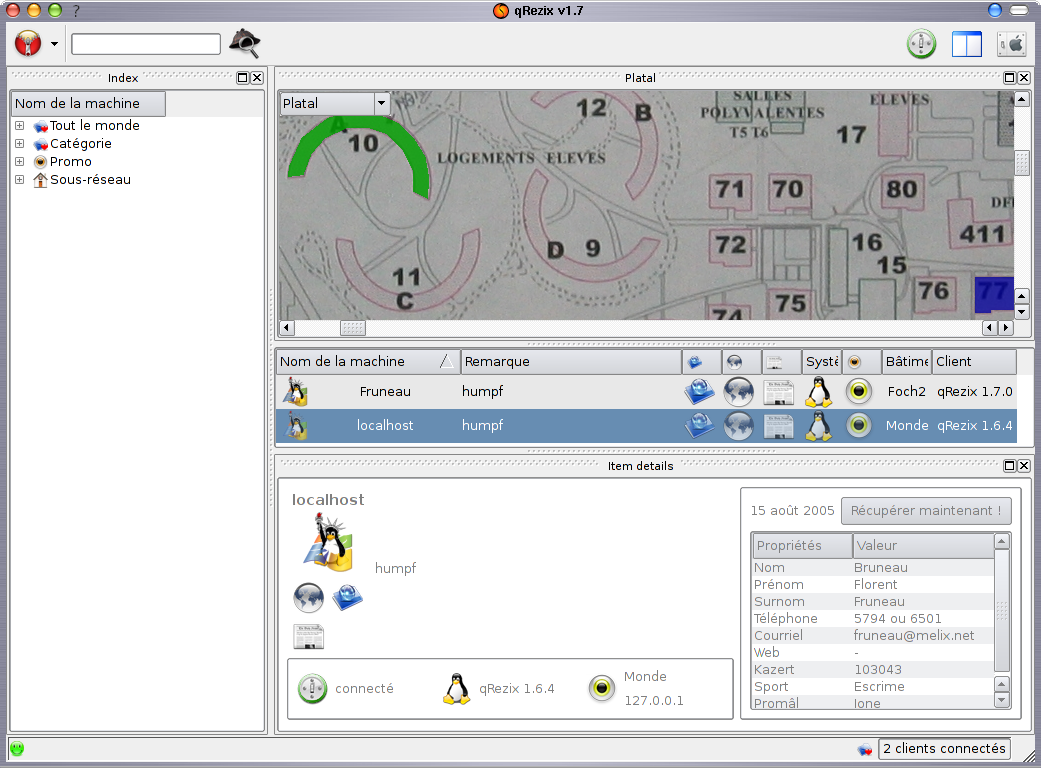Click Récupérer maintenant ! button

[926, 510]
